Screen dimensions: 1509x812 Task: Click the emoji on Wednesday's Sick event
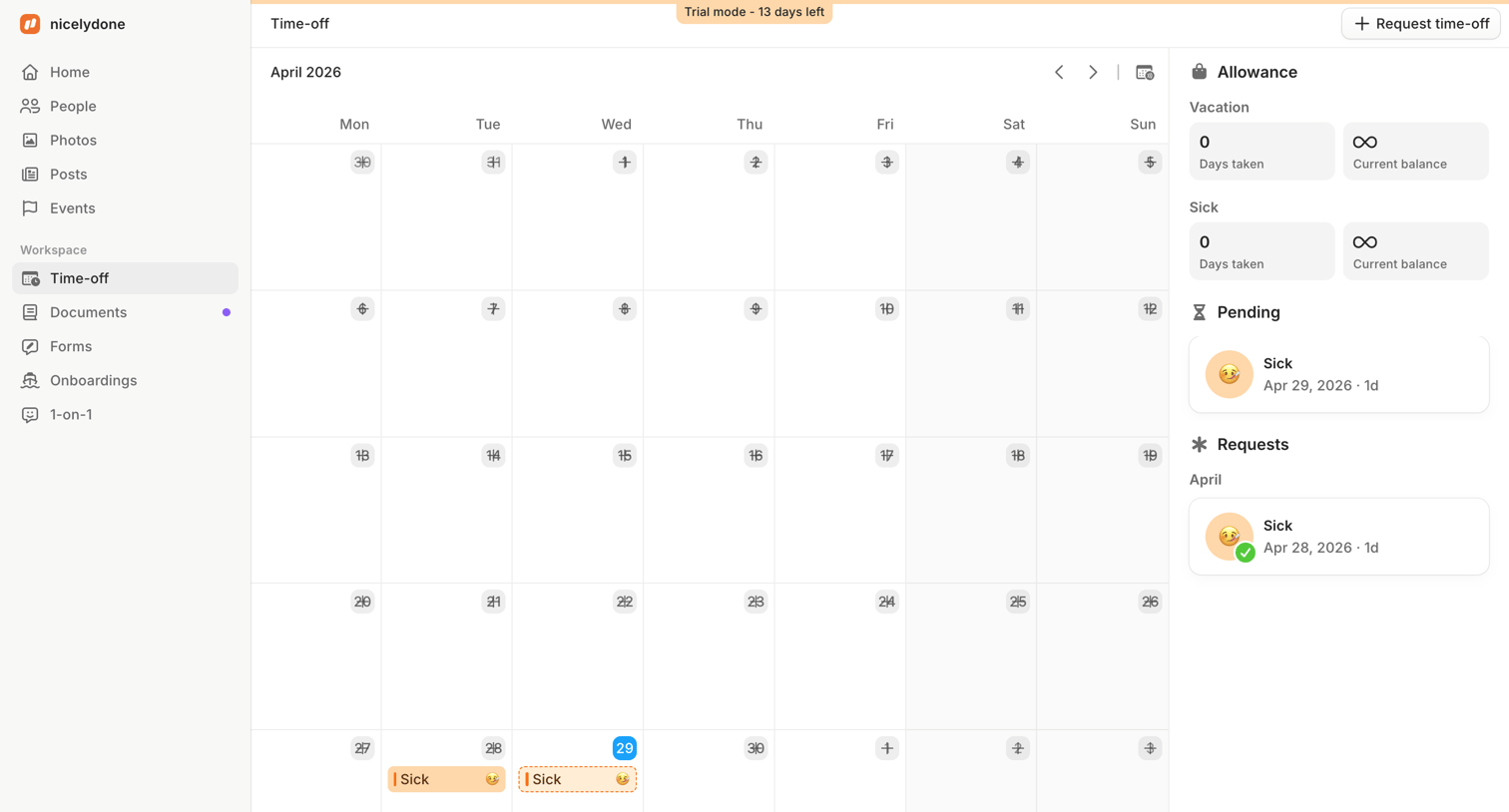point(623,779)
